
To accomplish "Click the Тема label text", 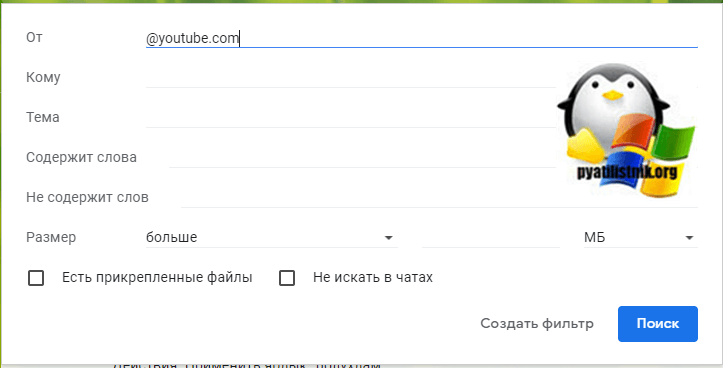I will 43,117.
